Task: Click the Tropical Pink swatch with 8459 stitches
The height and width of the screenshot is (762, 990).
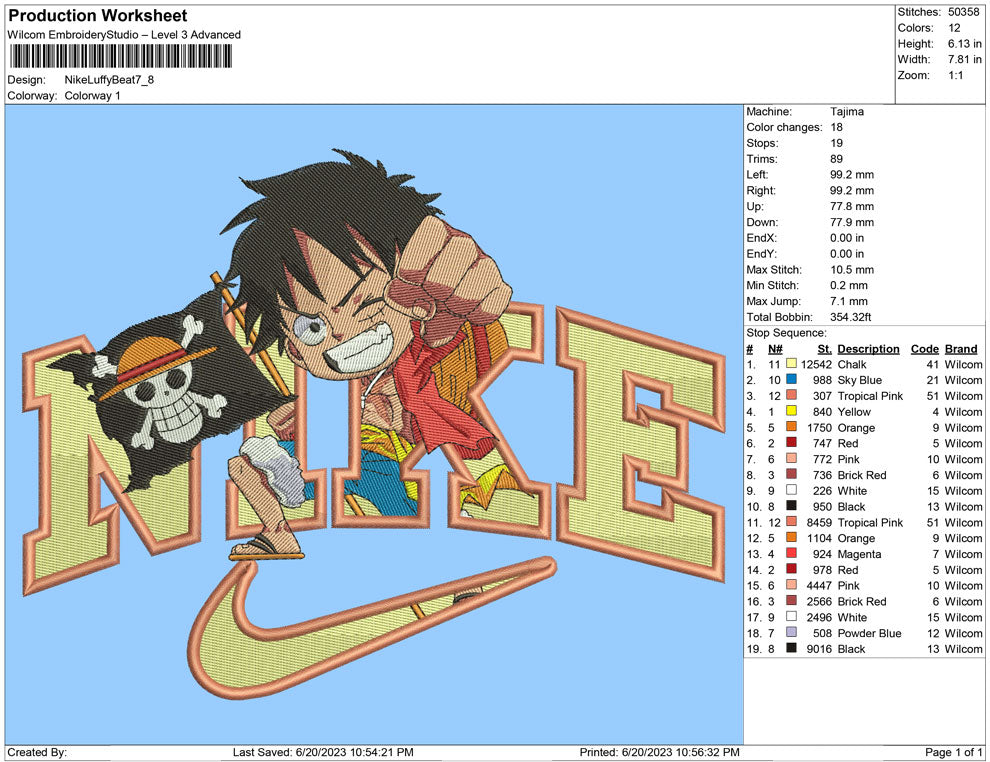Action: 791,521
